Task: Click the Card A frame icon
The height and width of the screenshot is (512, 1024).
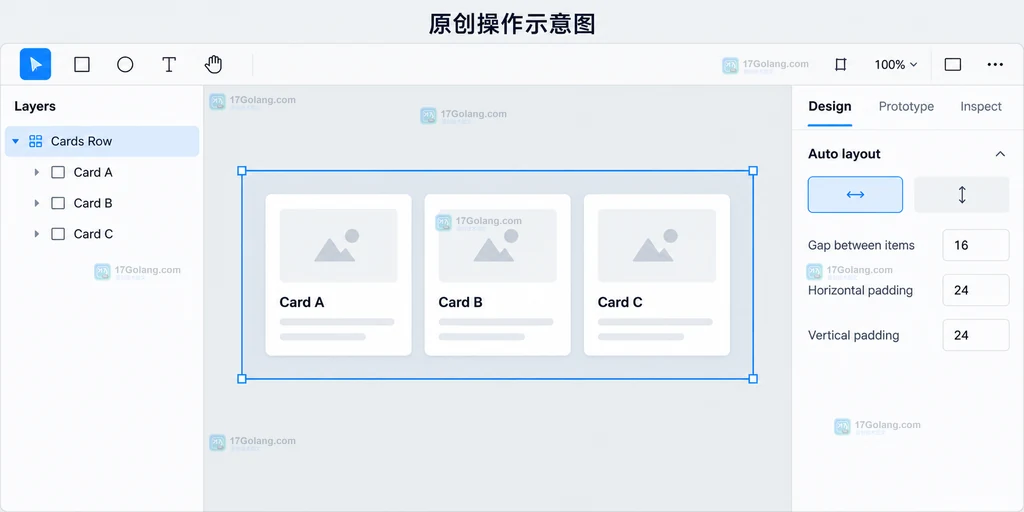Action: click(58, 172)
